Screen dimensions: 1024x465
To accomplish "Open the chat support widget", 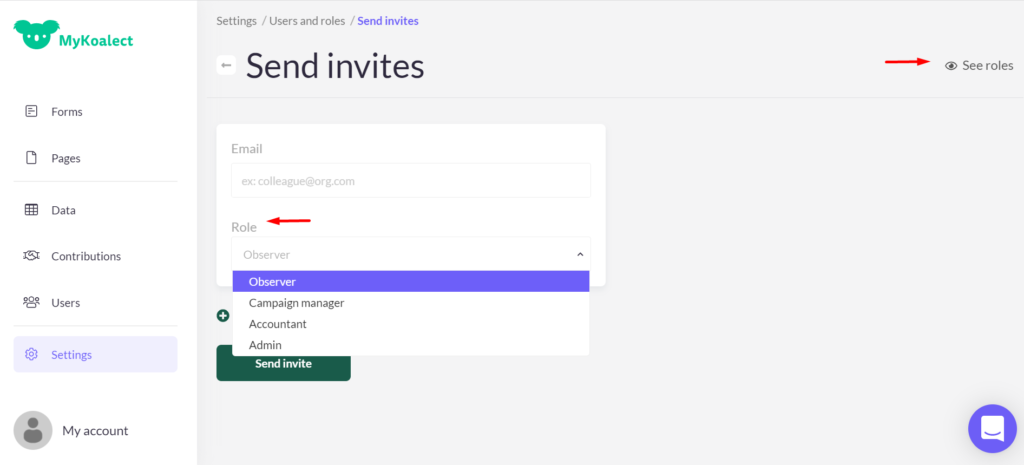I will (992, 428).
